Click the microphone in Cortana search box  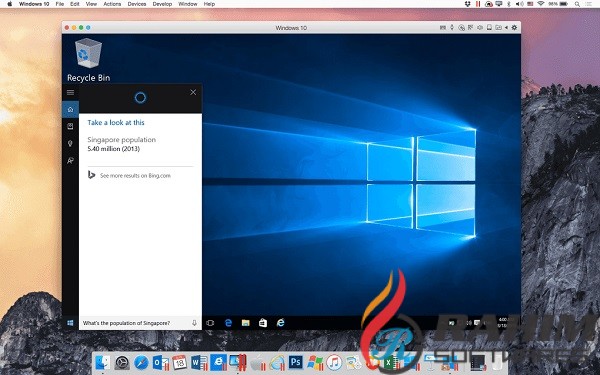point(194,323)
